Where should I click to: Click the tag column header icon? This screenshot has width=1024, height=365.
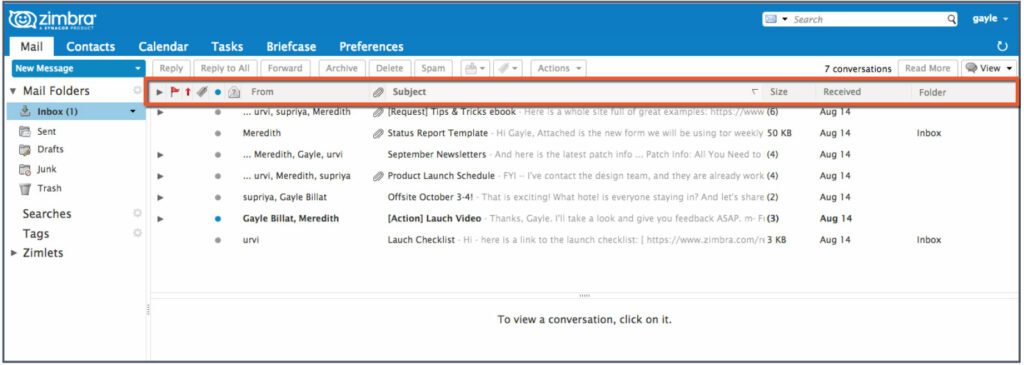(202, 92)
